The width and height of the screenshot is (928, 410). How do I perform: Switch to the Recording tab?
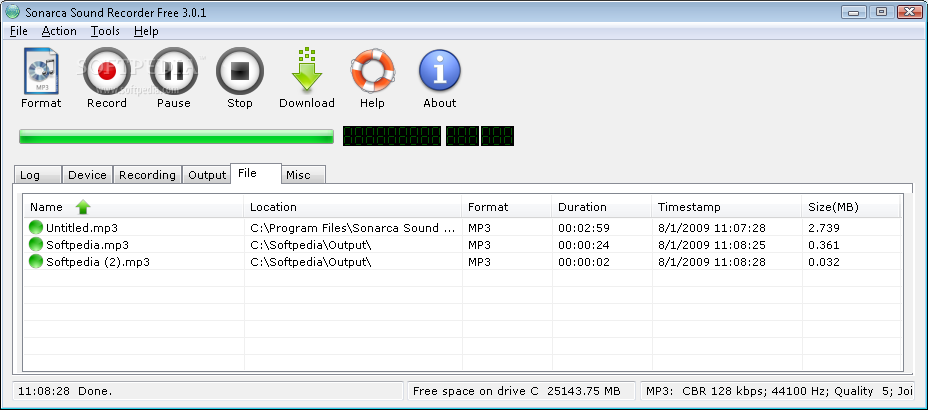coord(147,175)
